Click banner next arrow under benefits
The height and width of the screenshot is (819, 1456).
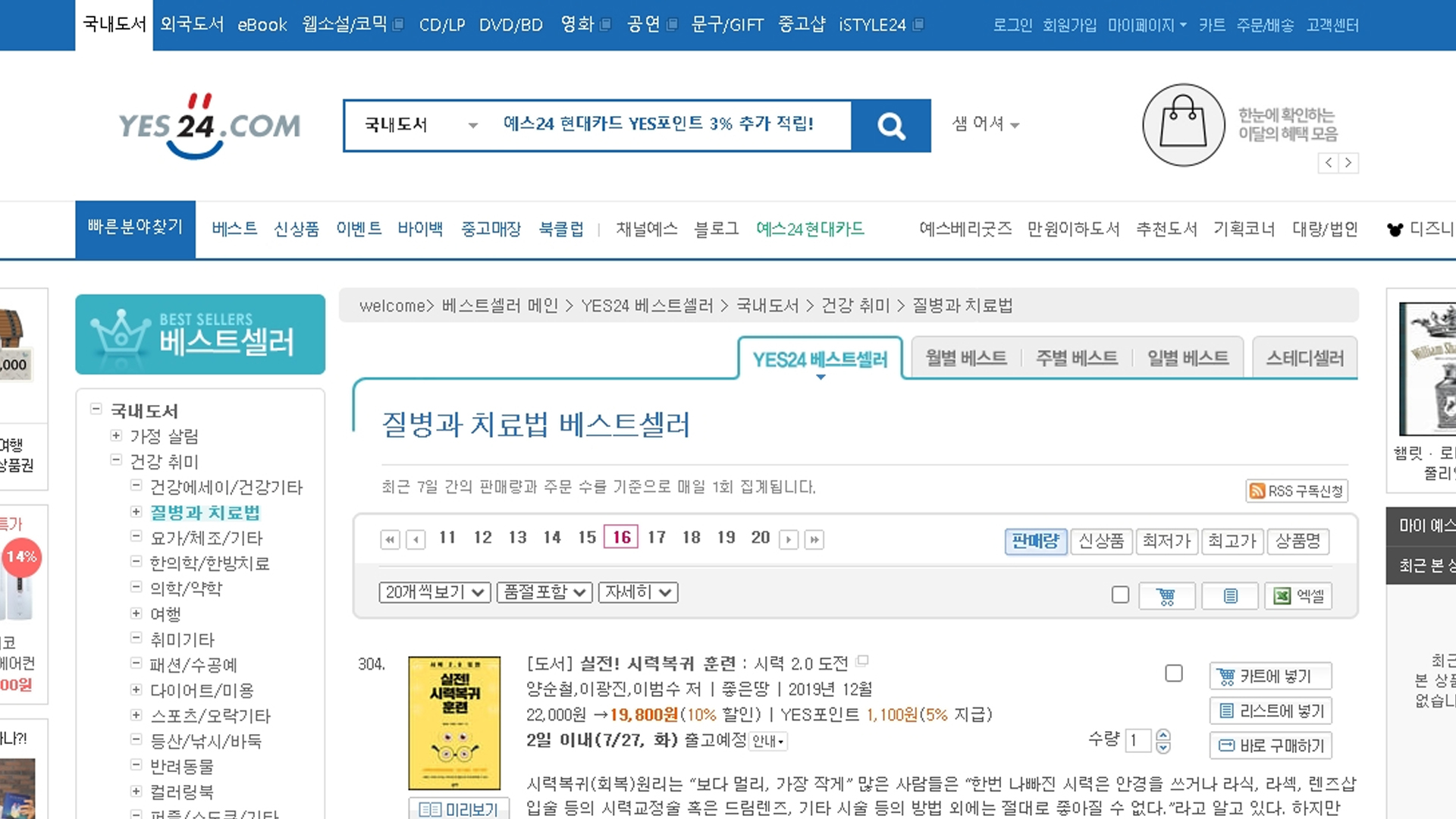(1348, 162)
